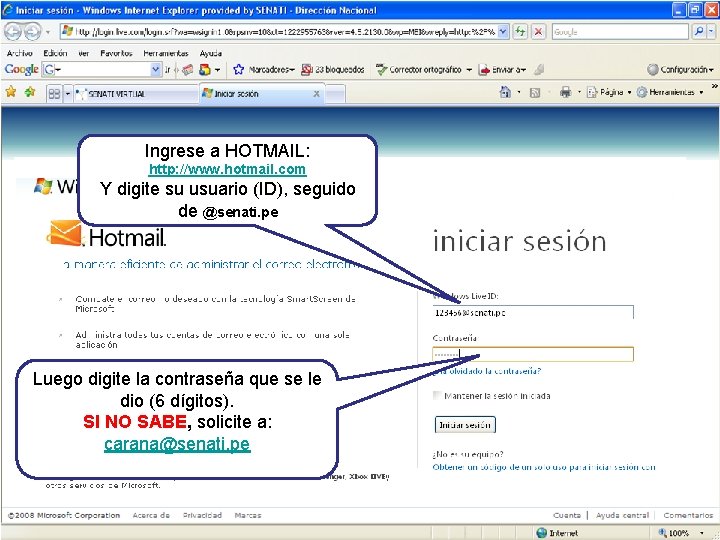Screen dimensions: 720x540
Task: Click the browser address bar URL
Action: coord(286,32)
